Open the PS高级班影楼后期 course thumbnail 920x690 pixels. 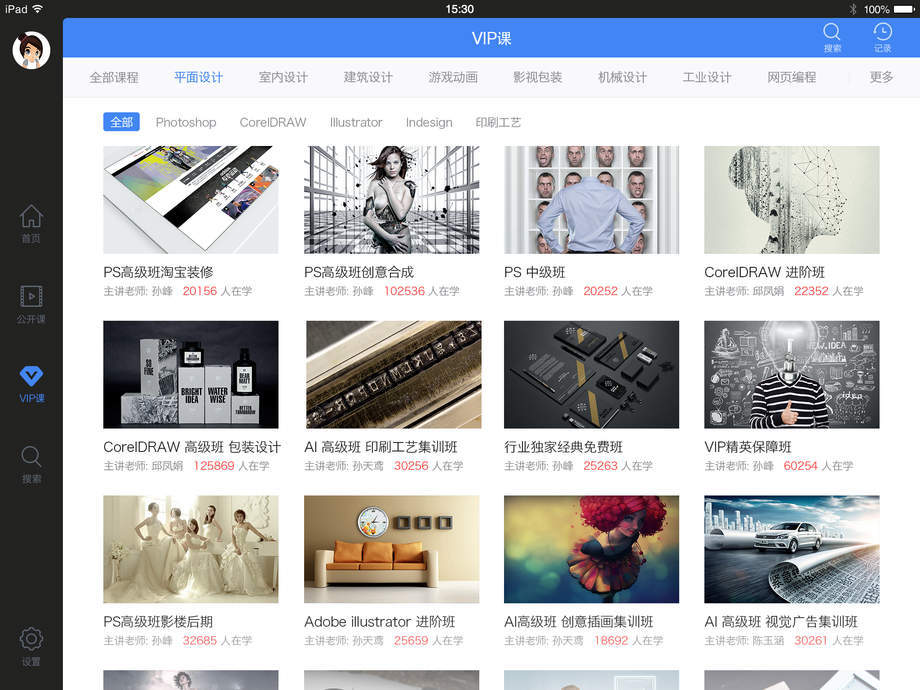tap(191, 549)
